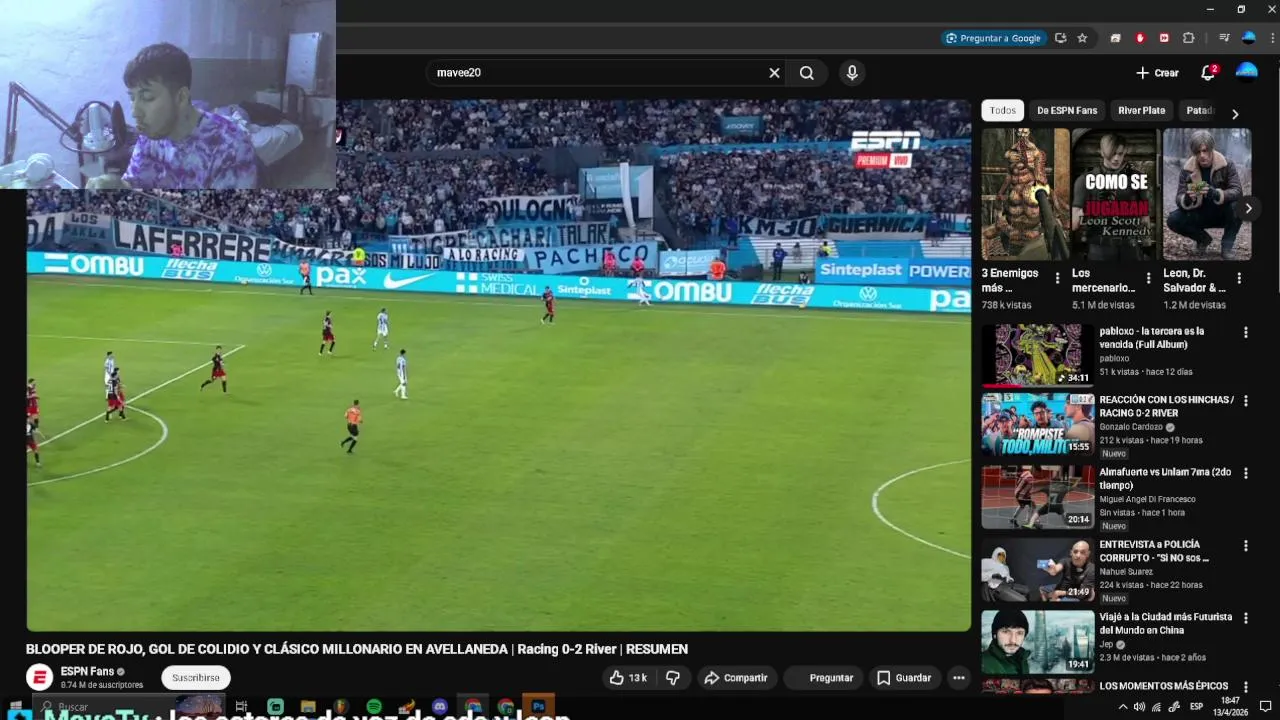Open options for Viajé a la Ciudad video
The height and width of the screenshot is (720, 1280).
(1246, 619)
